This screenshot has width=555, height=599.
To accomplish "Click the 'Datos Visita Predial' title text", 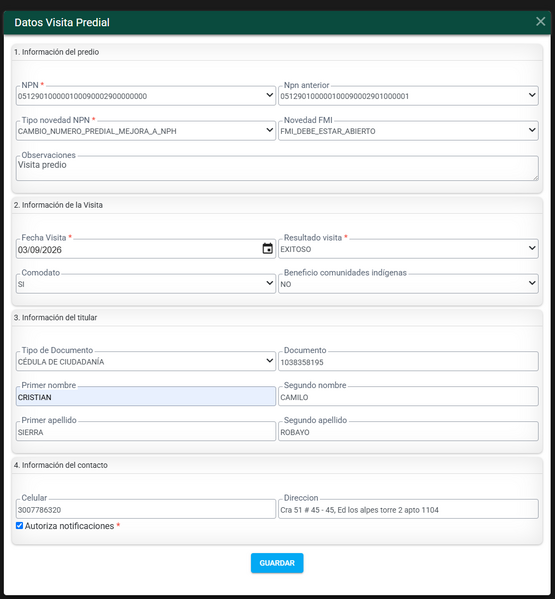I will pyautogui.click(x=62, y=22).
